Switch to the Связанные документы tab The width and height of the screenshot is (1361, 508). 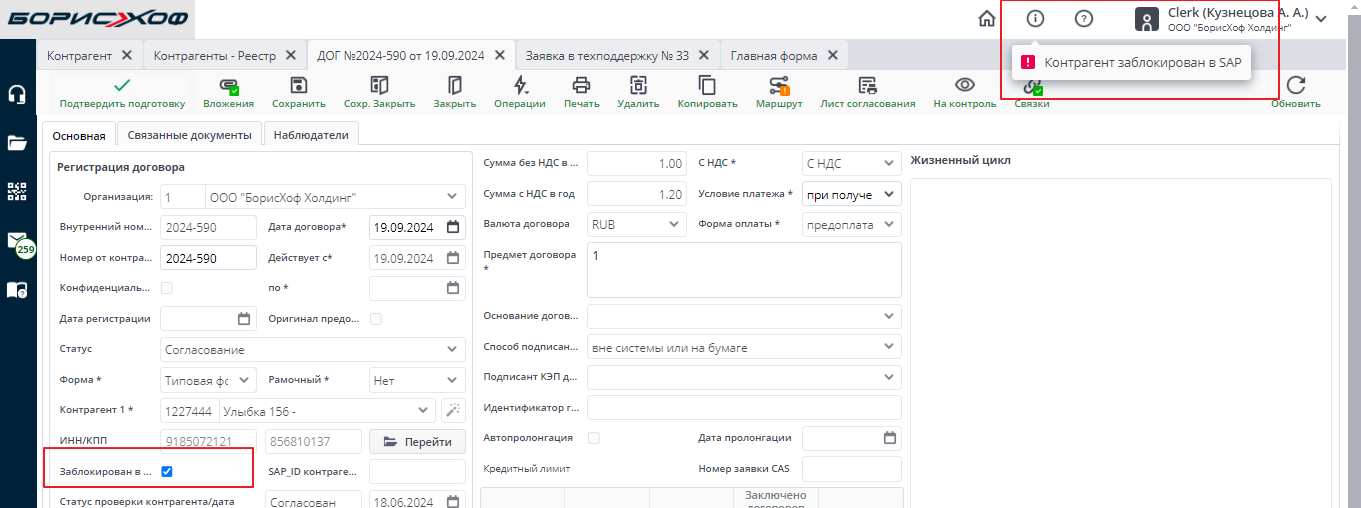189,135
